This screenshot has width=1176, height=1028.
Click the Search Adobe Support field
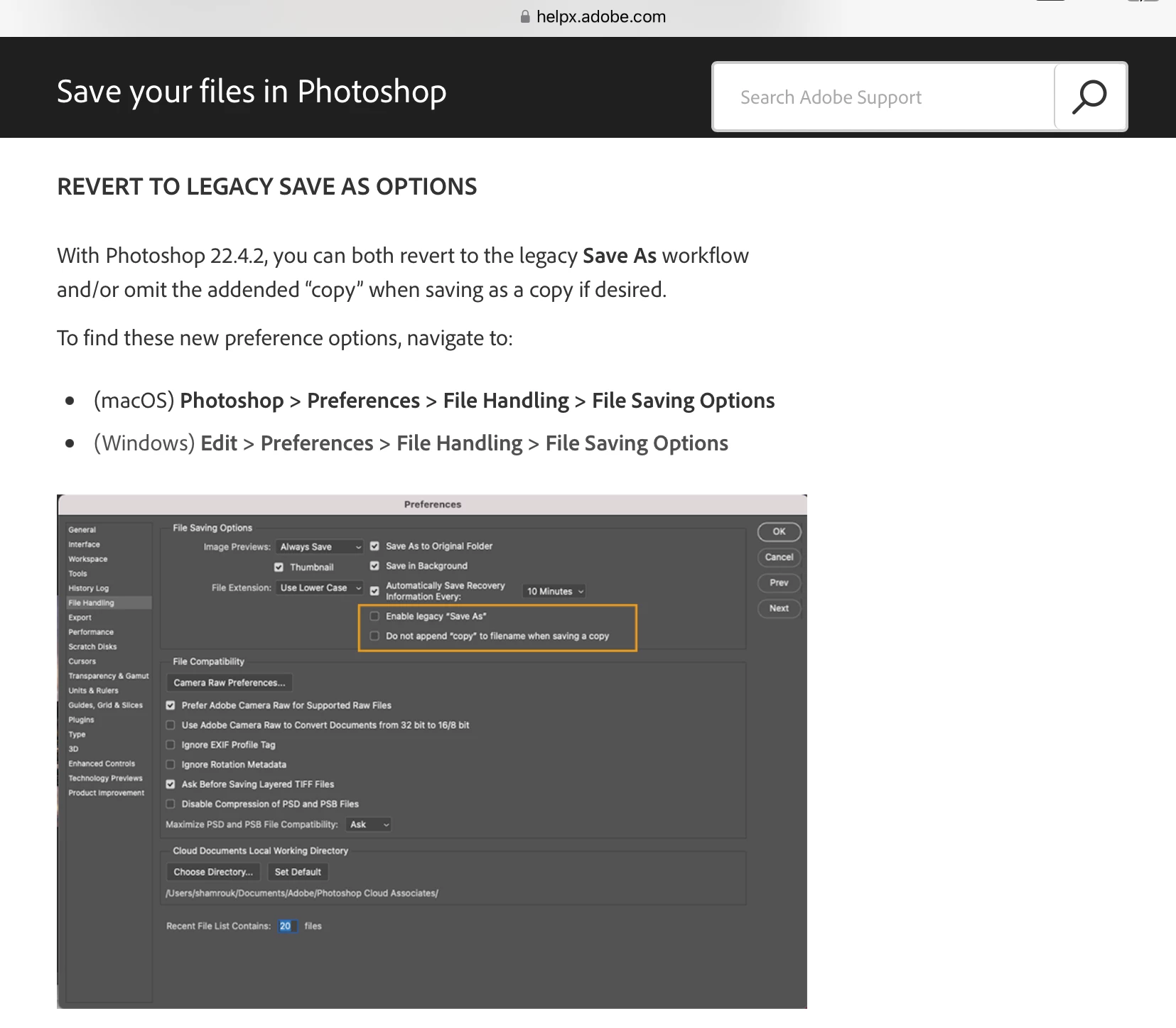(884, 97)
